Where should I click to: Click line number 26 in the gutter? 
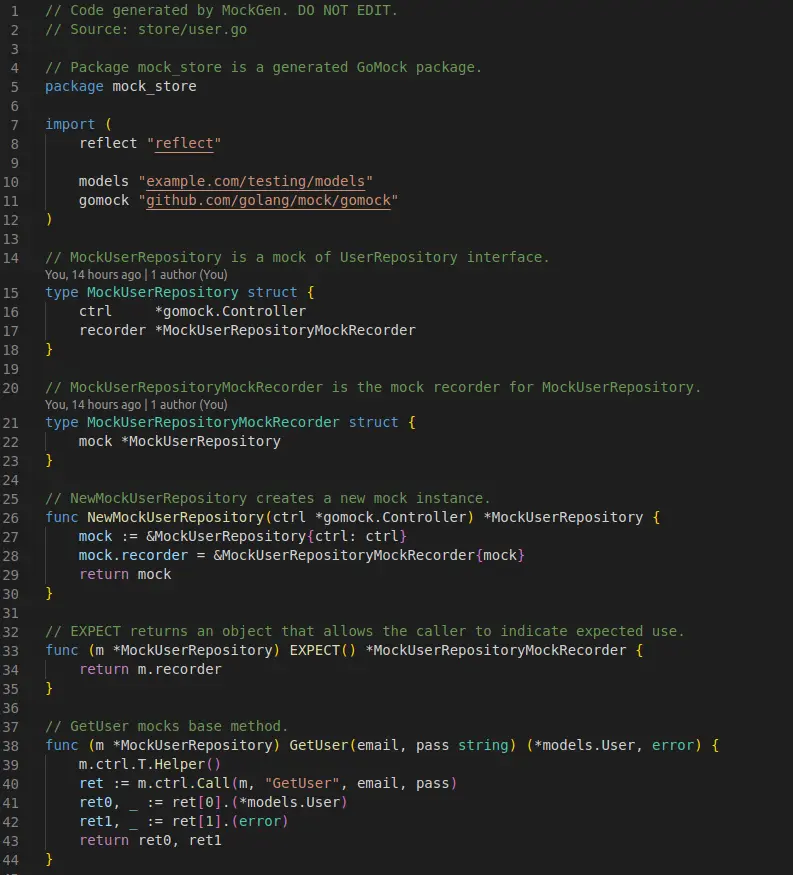pos(11,518)
